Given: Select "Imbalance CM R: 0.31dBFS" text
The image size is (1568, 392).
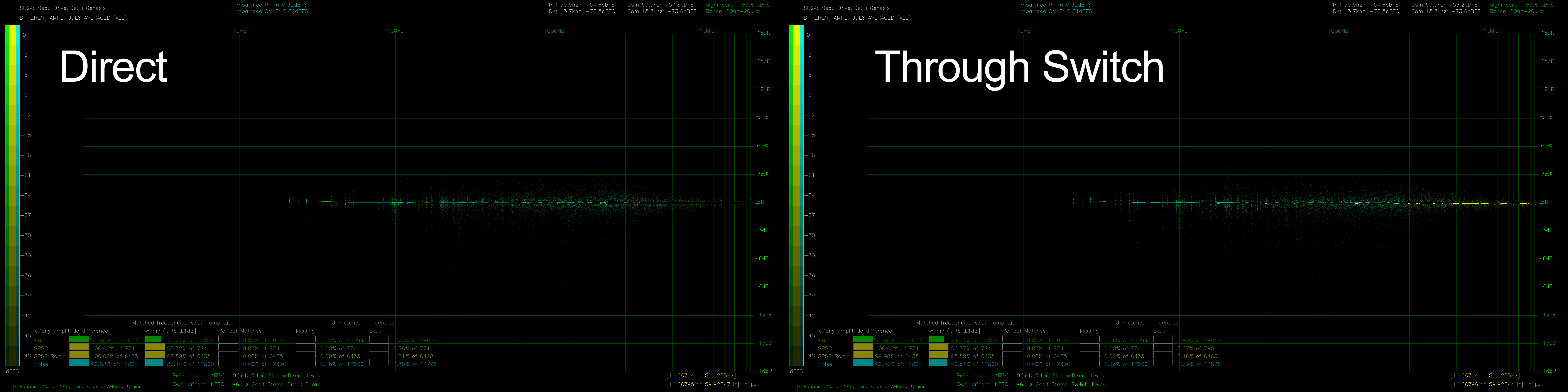Looking at the screenshot, I should [x=1056, y=12].
